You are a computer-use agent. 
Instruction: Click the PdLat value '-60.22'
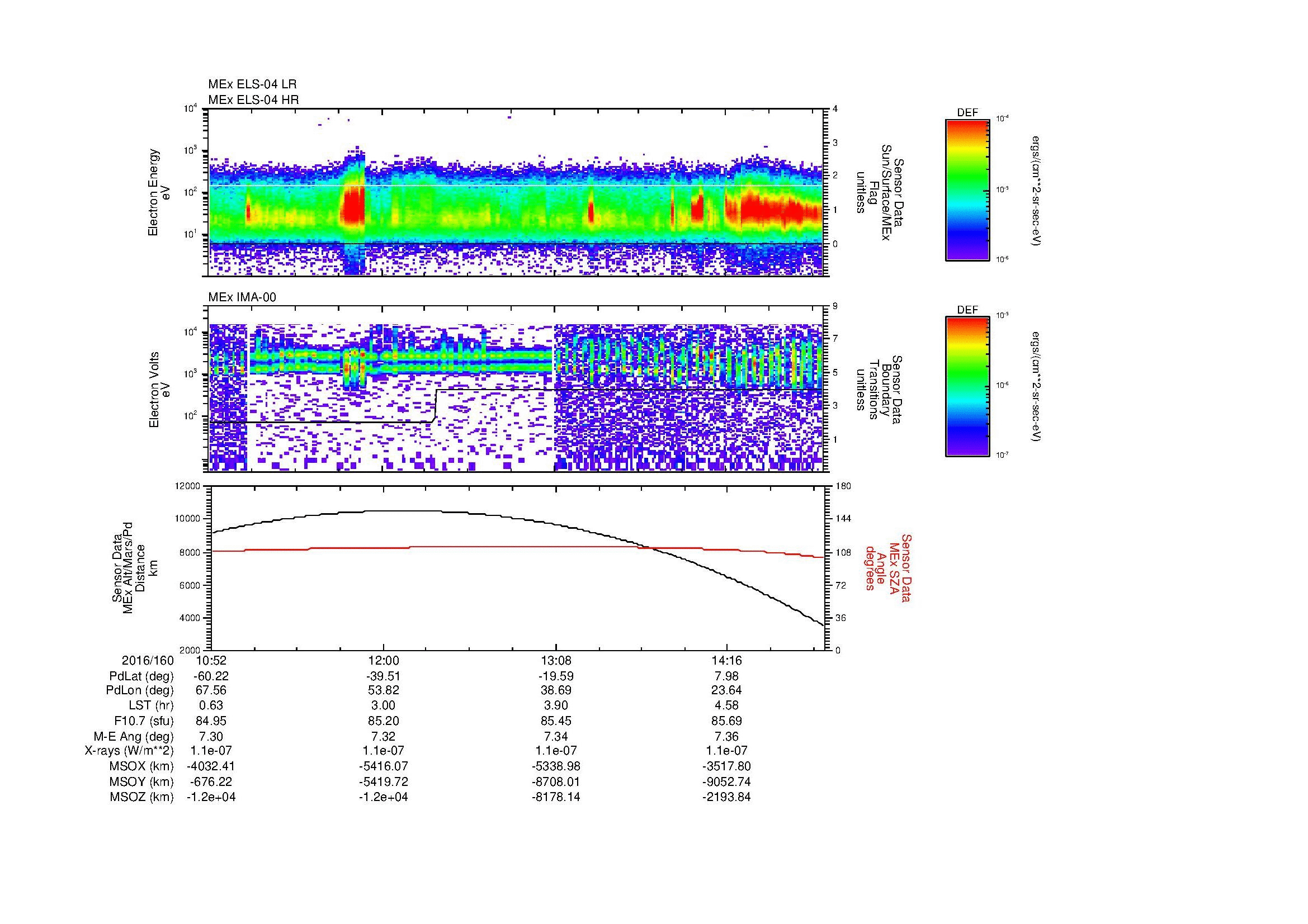[211, 676]
